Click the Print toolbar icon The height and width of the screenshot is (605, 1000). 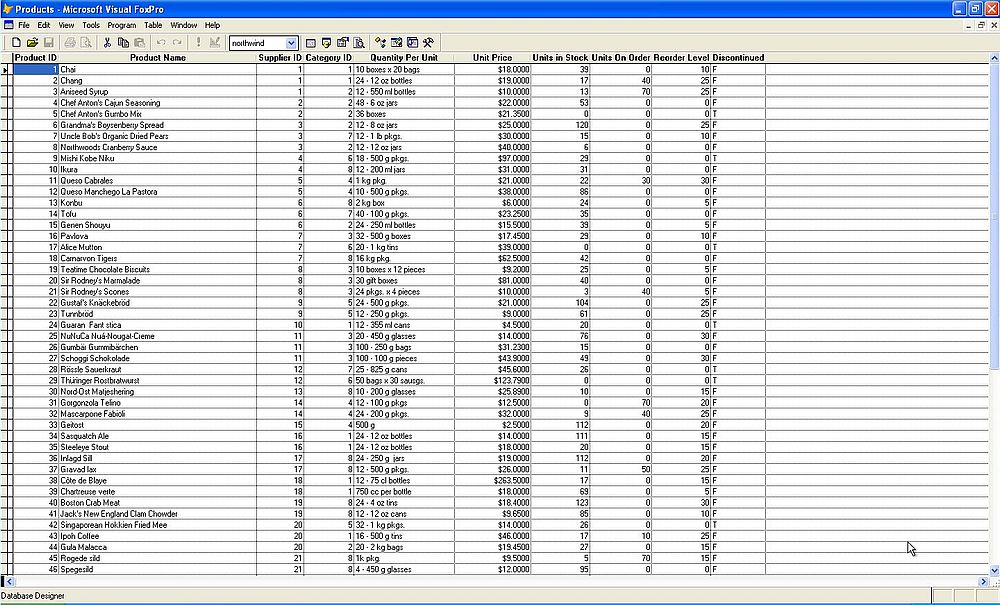pos(70,43)
